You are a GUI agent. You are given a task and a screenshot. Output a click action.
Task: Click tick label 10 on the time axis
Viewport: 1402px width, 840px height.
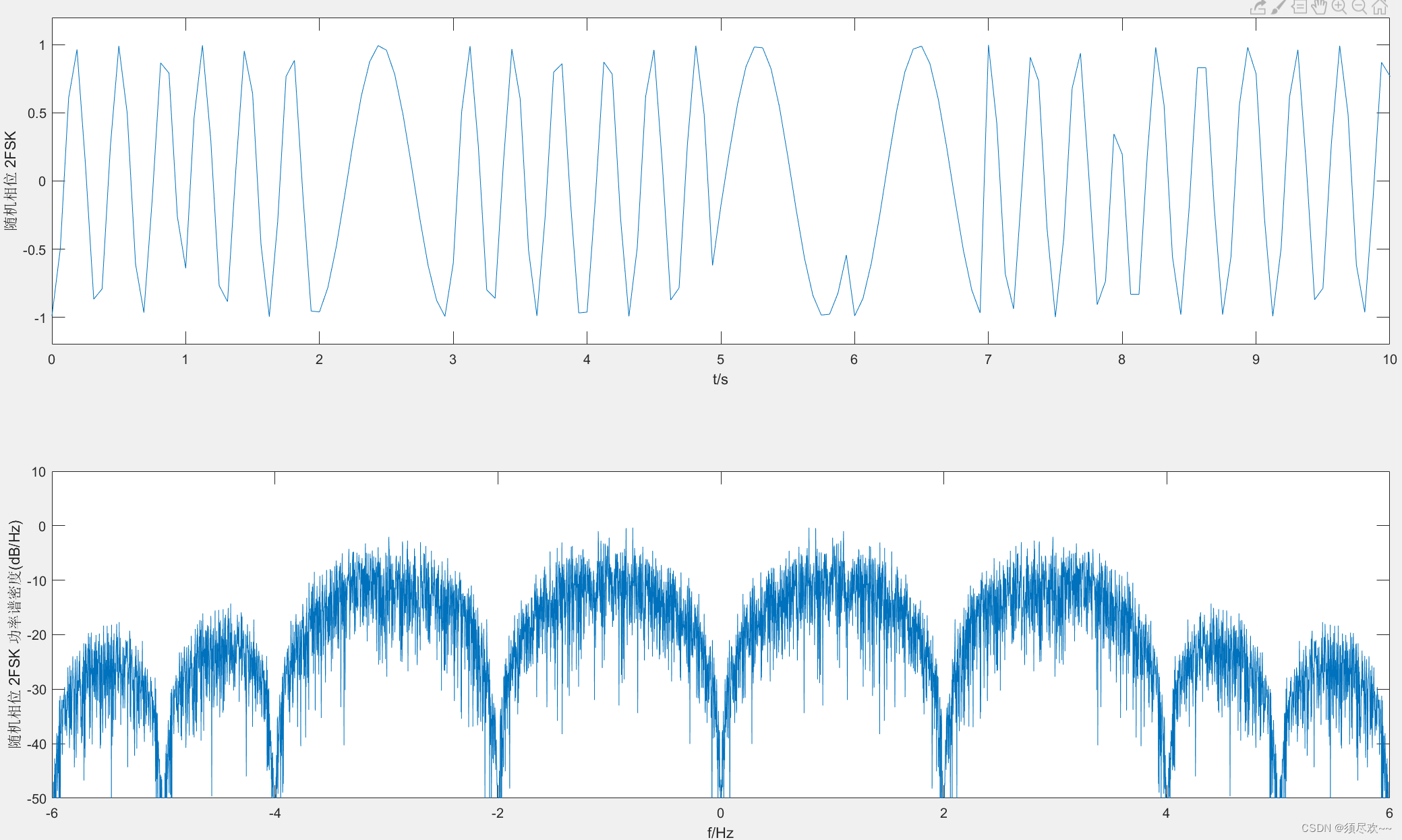click(1389, 360)
